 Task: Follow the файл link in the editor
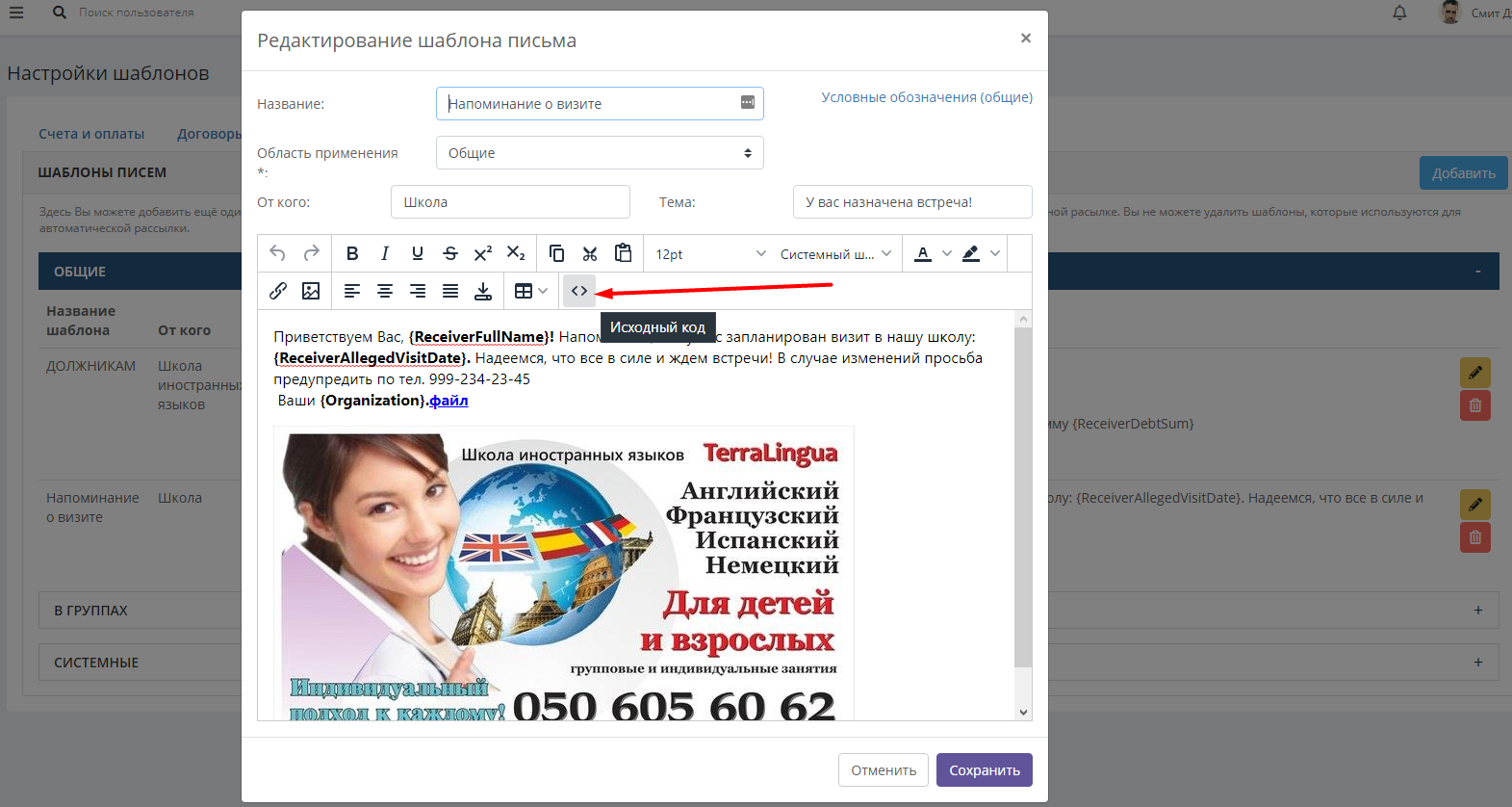448,401
